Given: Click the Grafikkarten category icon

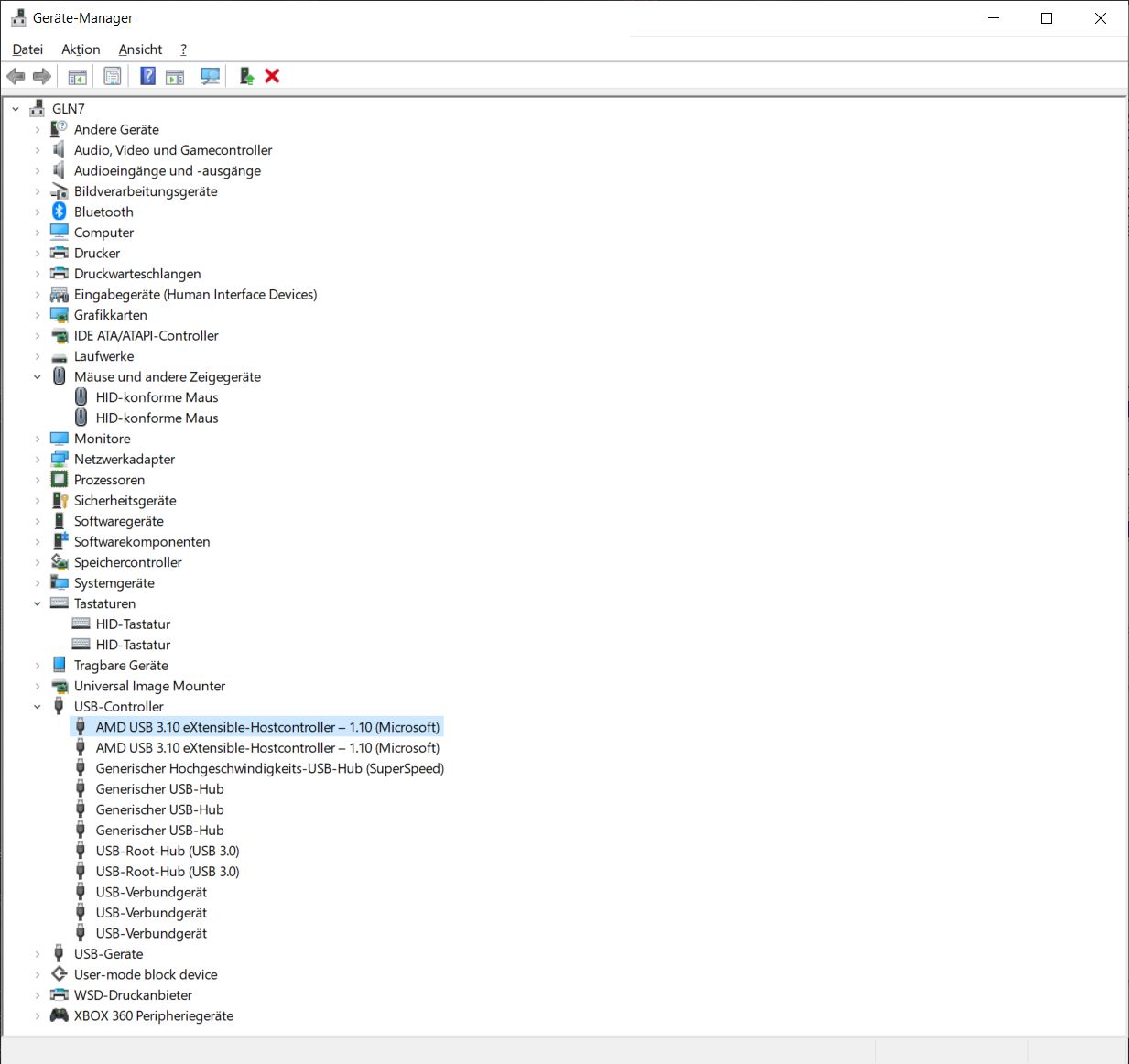Looking at the screenshot, I should point(60,315).
